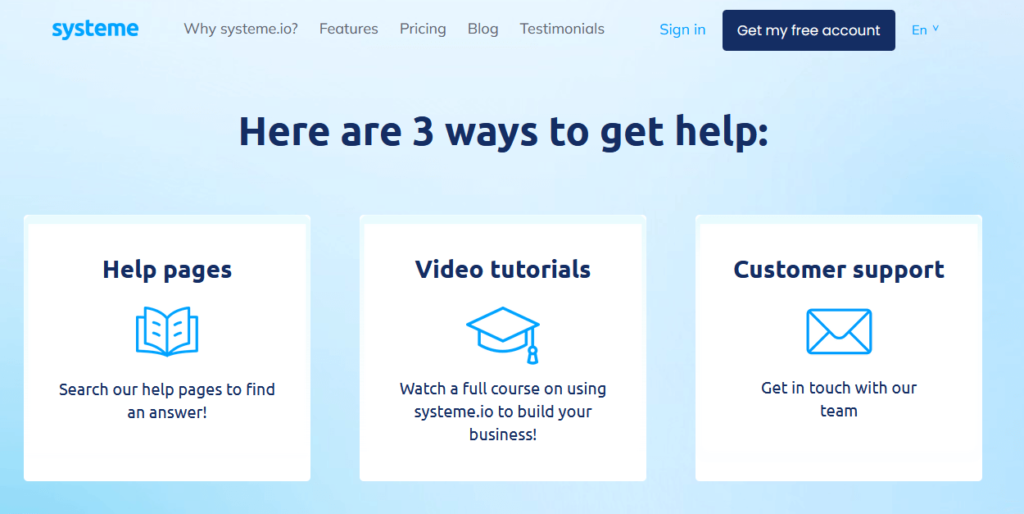Open the Pricing page

(x=423, y=29)
